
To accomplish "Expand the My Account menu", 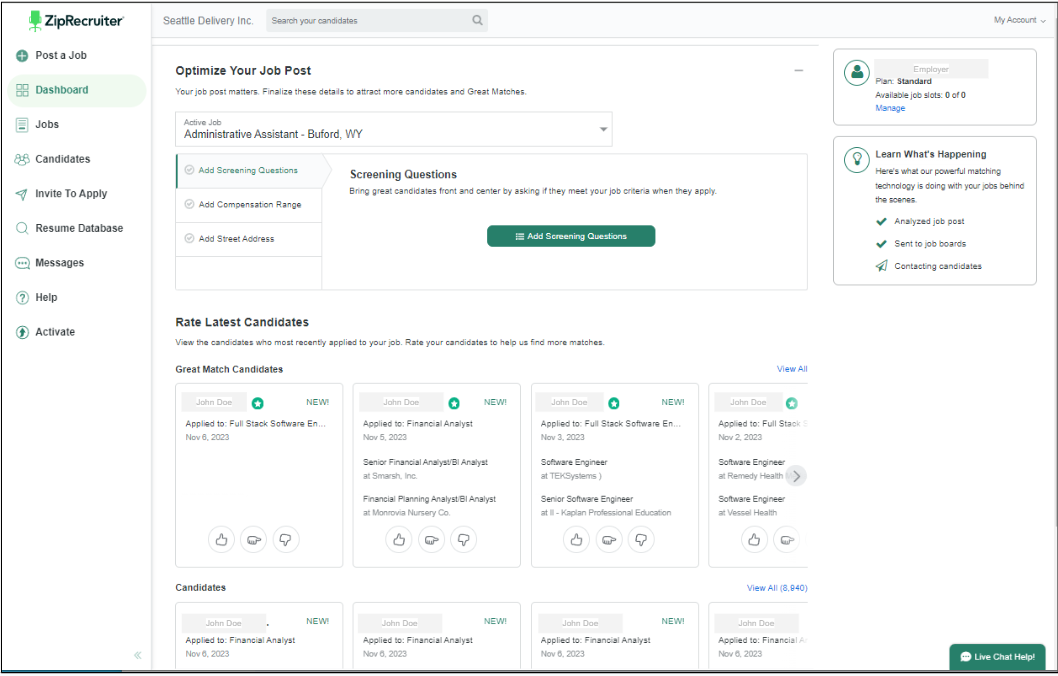I will coord(1019,20).
